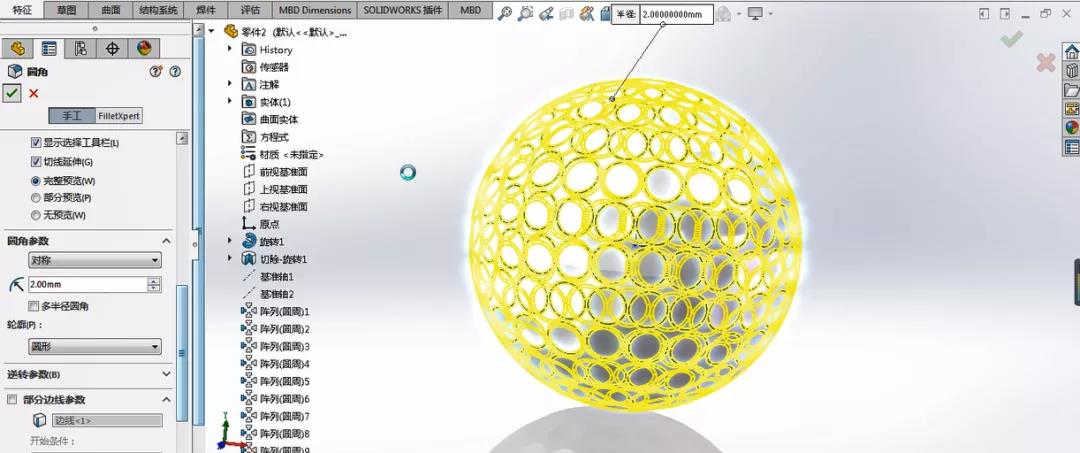Click the Zoom to Fit magnifier icon
This screenshot has height=453, width=1080.
(505, 13)
